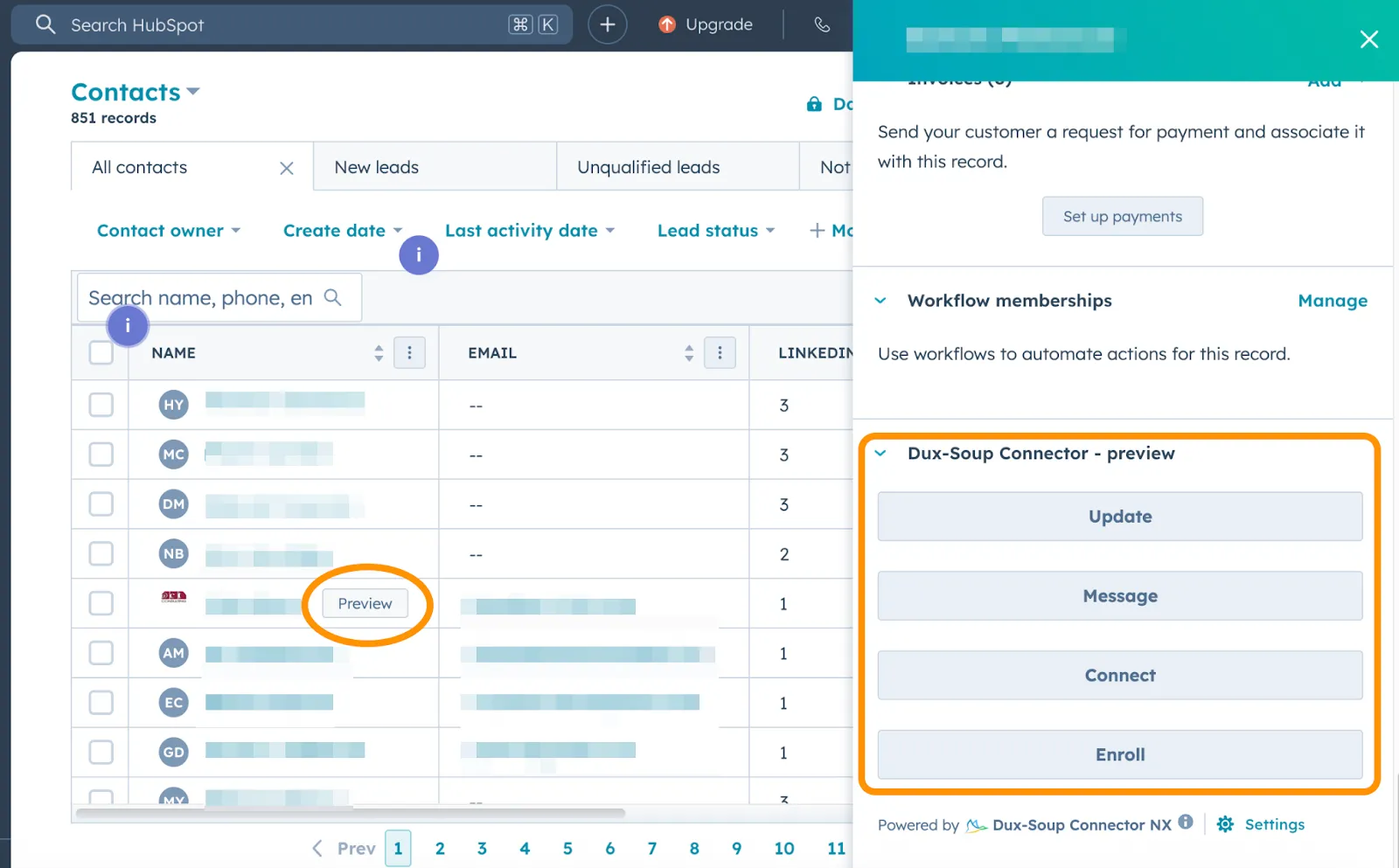
Task: Click Set up payments button
Action: (x=1123, y=216)
